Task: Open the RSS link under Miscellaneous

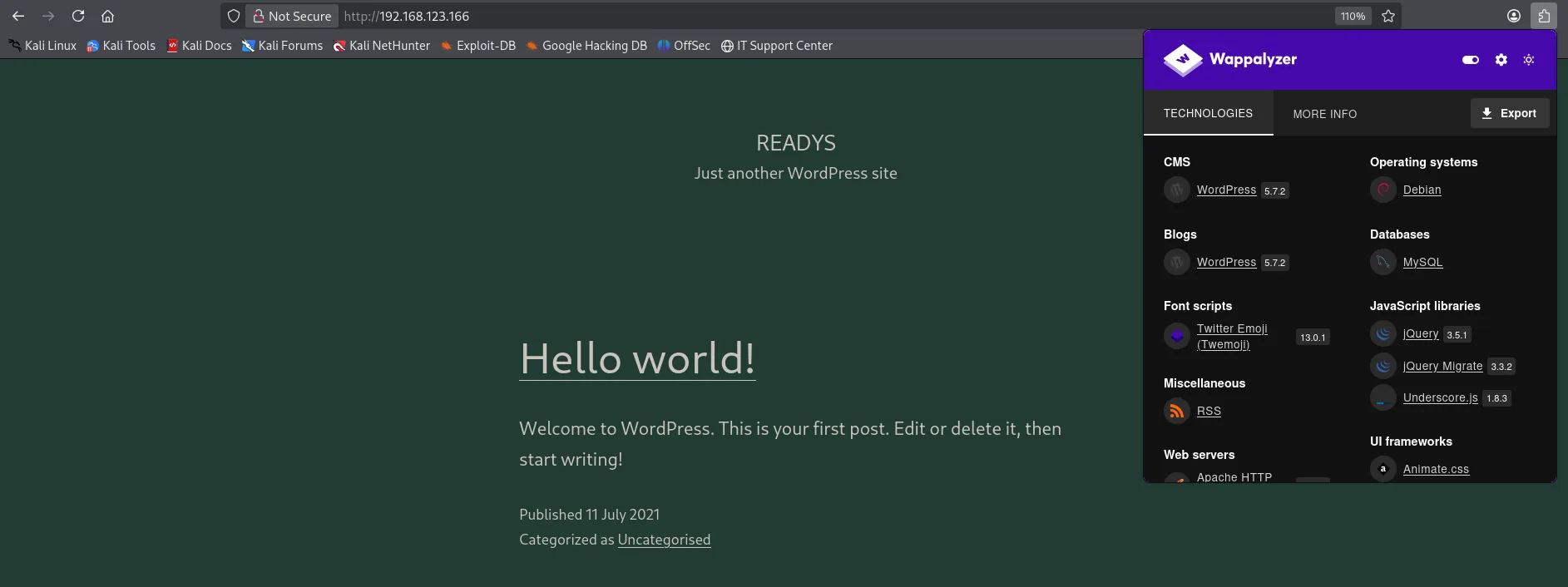Action: coord(1209,411)
